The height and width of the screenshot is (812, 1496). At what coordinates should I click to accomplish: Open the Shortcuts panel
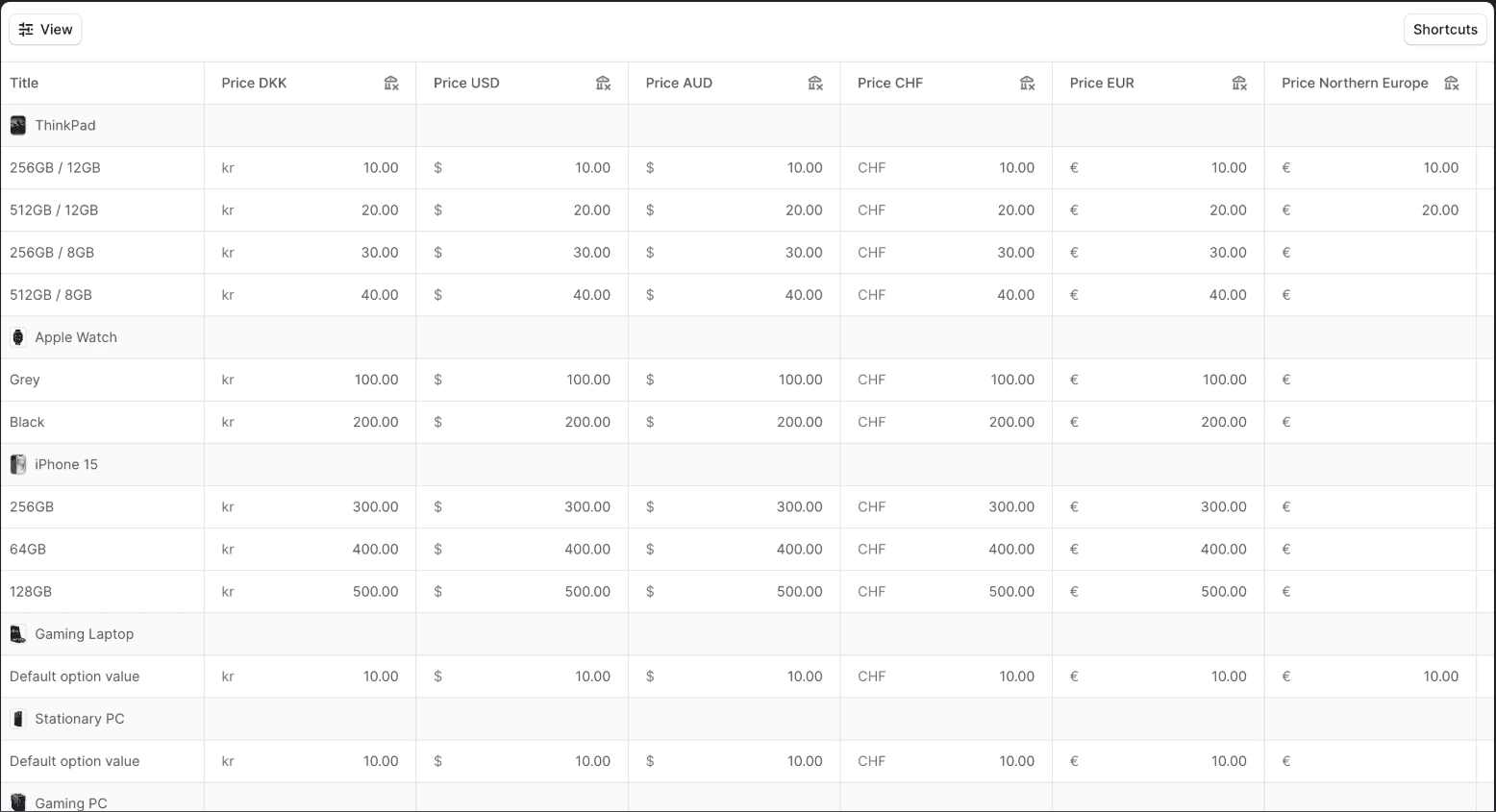[1444, 29]
